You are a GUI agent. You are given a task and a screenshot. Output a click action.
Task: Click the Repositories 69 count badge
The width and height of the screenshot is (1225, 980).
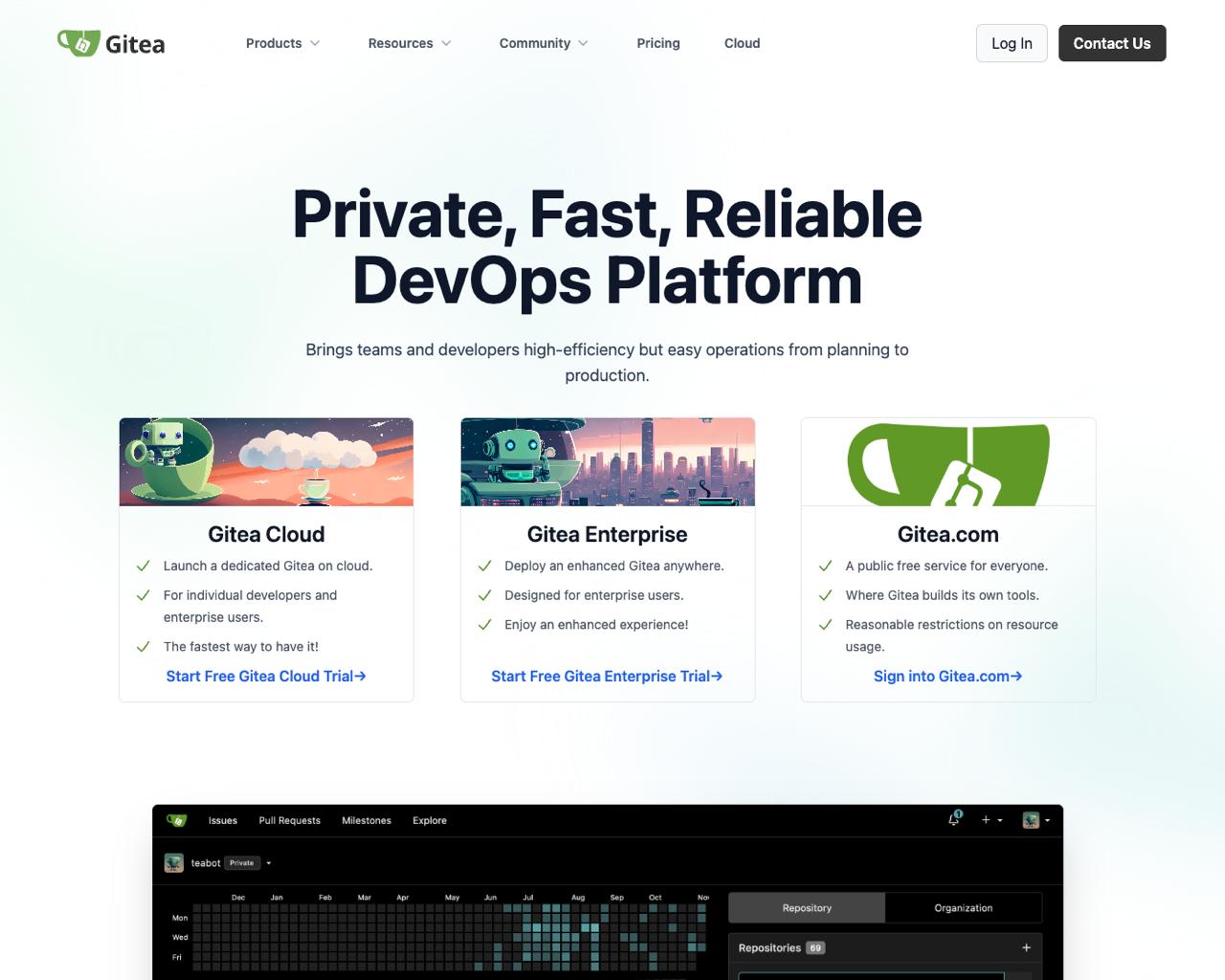coord(815,947)
